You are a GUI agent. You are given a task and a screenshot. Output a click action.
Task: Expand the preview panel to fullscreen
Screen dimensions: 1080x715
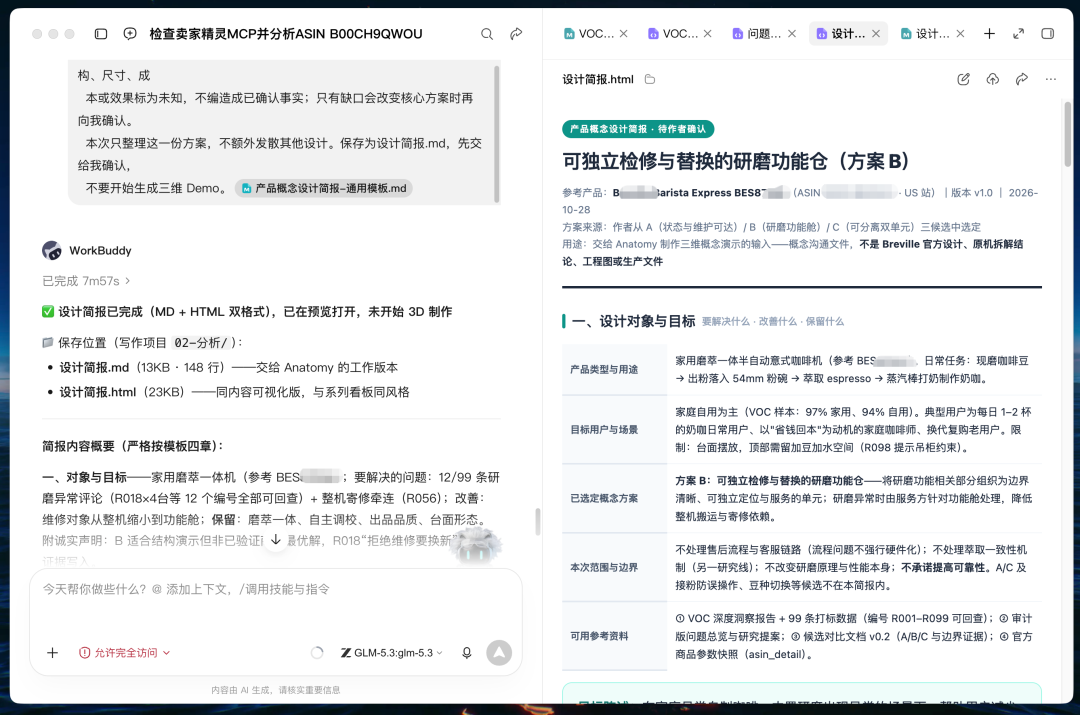[x=1019, y=34]
